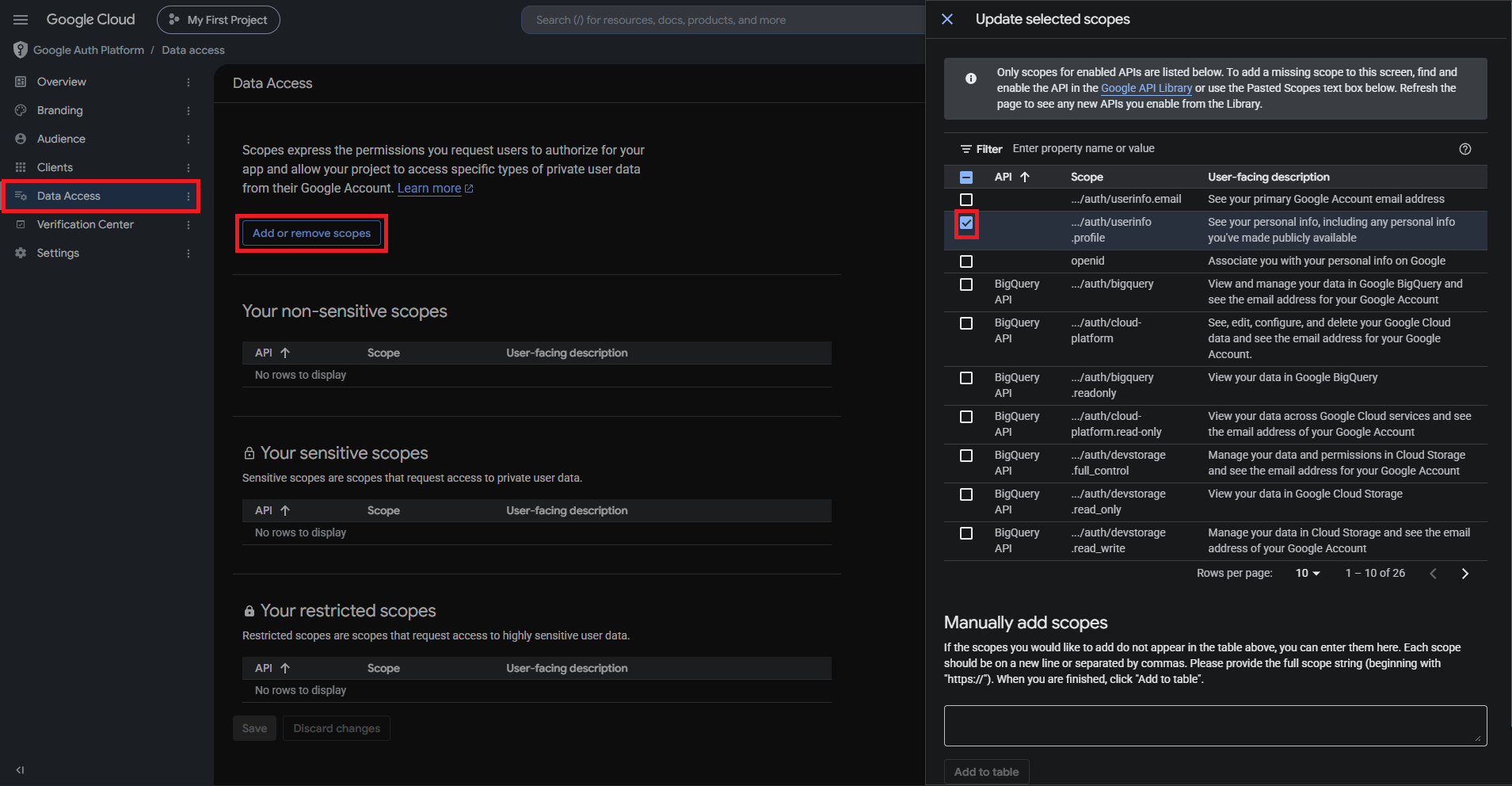Screen dimensions: 1512x786
Task: Open the Branding item's three-dot menu
Action: [189, 110]
